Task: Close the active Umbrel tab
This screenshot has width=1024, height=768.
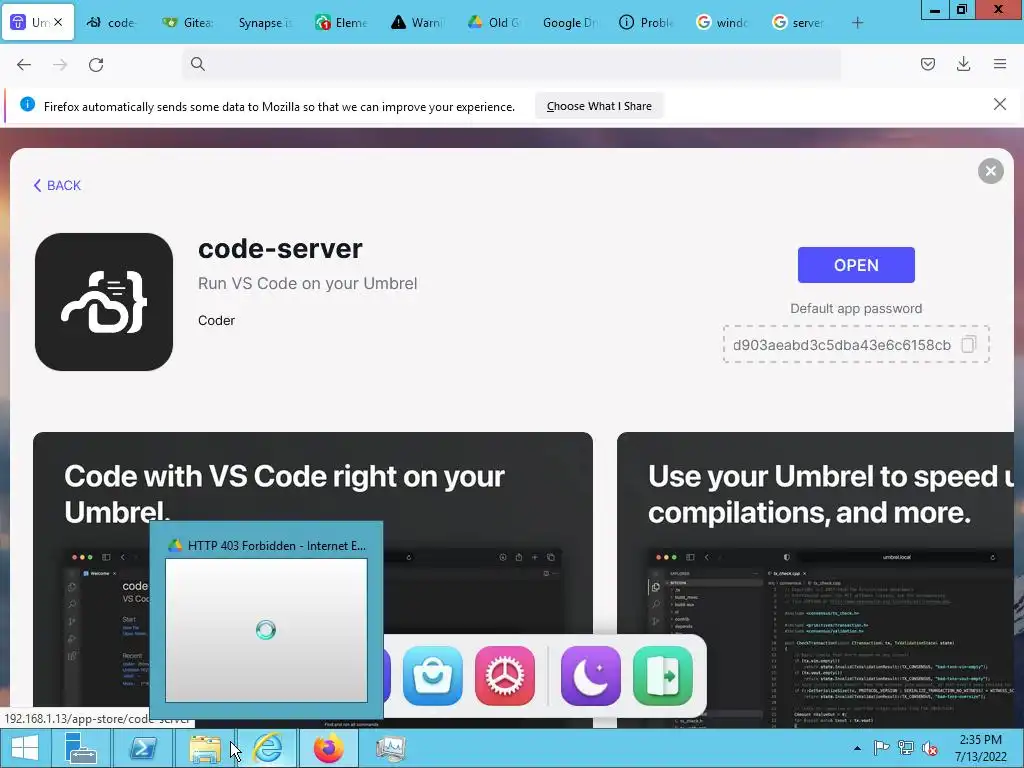Action: tap(58, 22)
